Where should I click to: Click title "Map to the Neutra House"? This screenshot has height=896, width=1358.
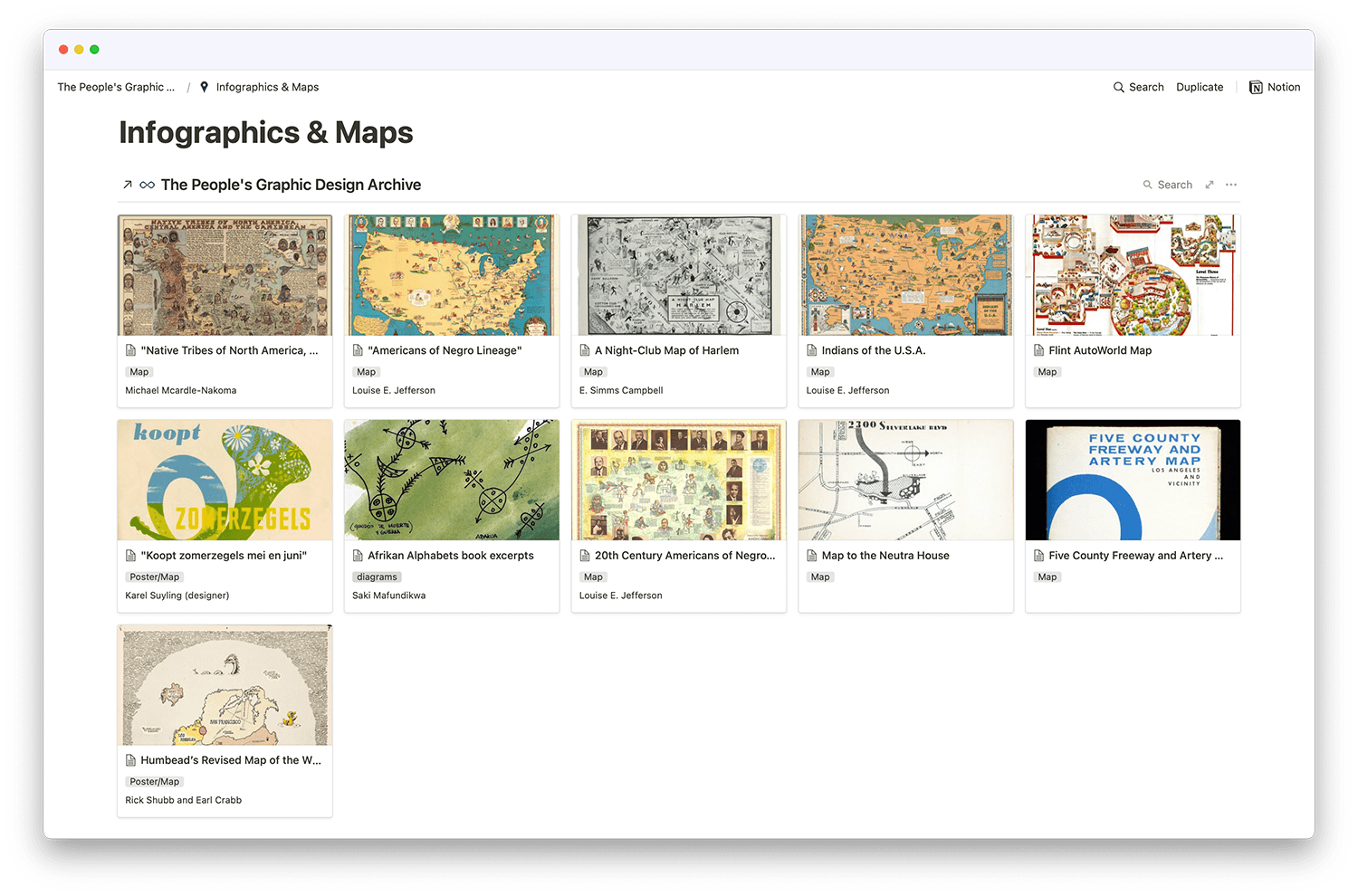click(x=885, y=556)
